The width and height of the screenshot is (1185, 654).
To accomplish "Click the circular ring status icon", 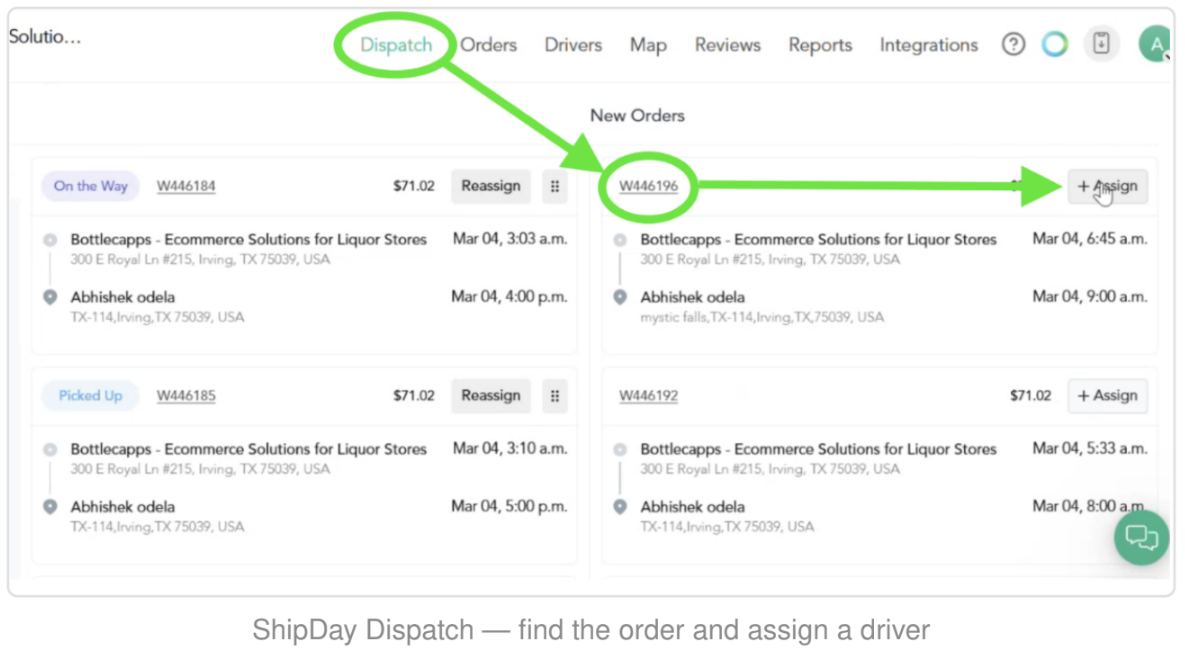I will (x=1055, y=45).
